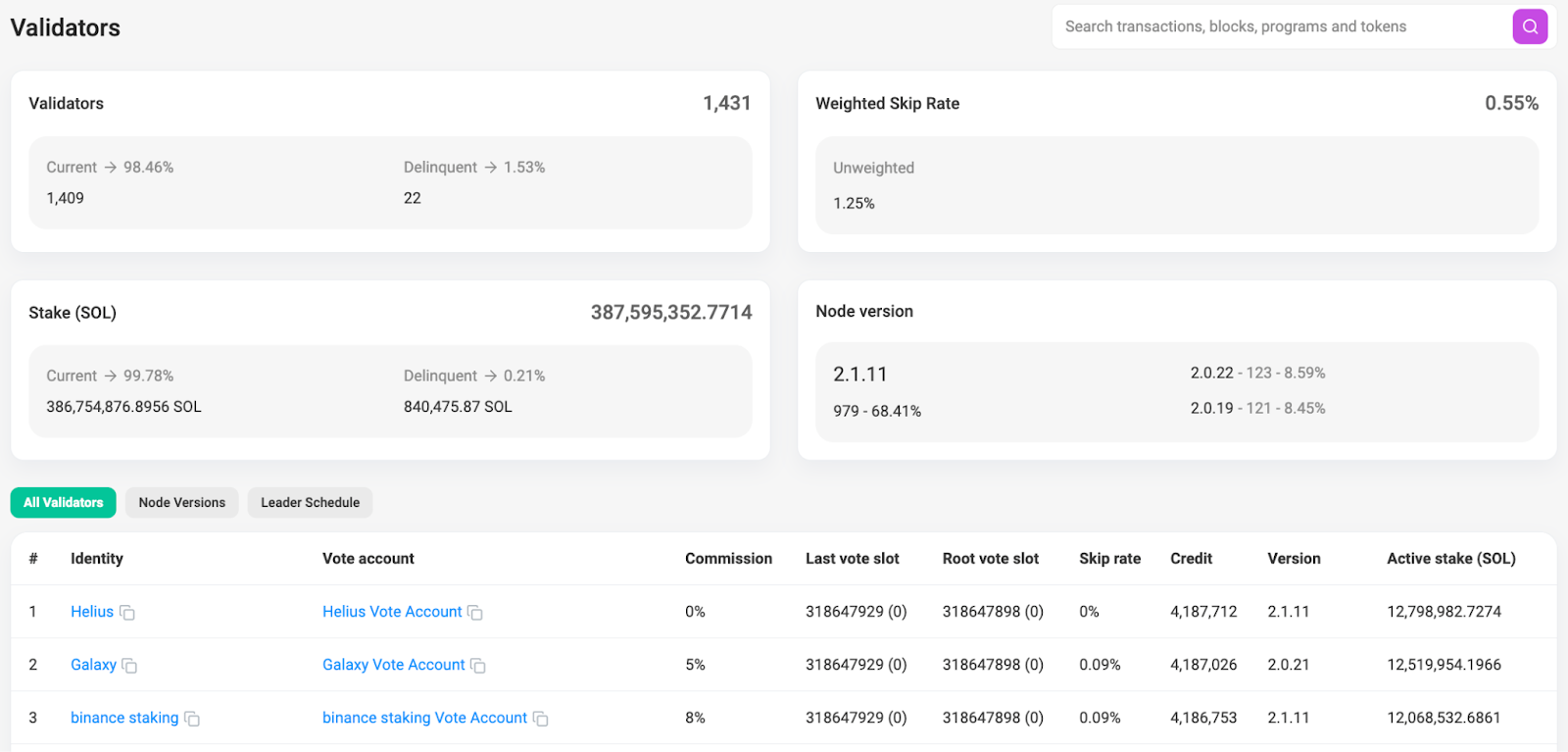1568x752 pixels.
Task: Click the Commission column header
Action: 728,559
